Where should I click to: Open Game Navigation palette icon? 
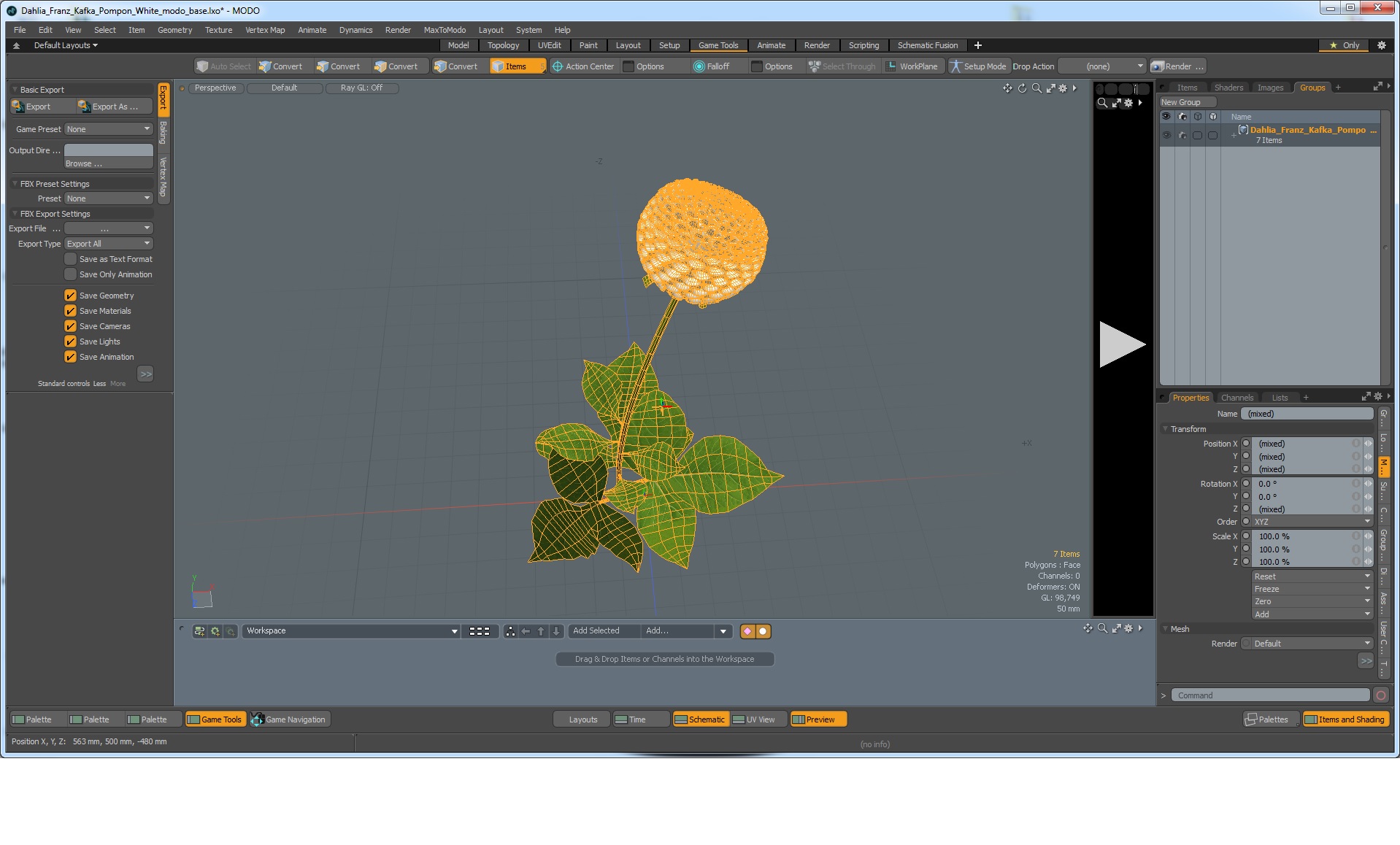(257, 719)
